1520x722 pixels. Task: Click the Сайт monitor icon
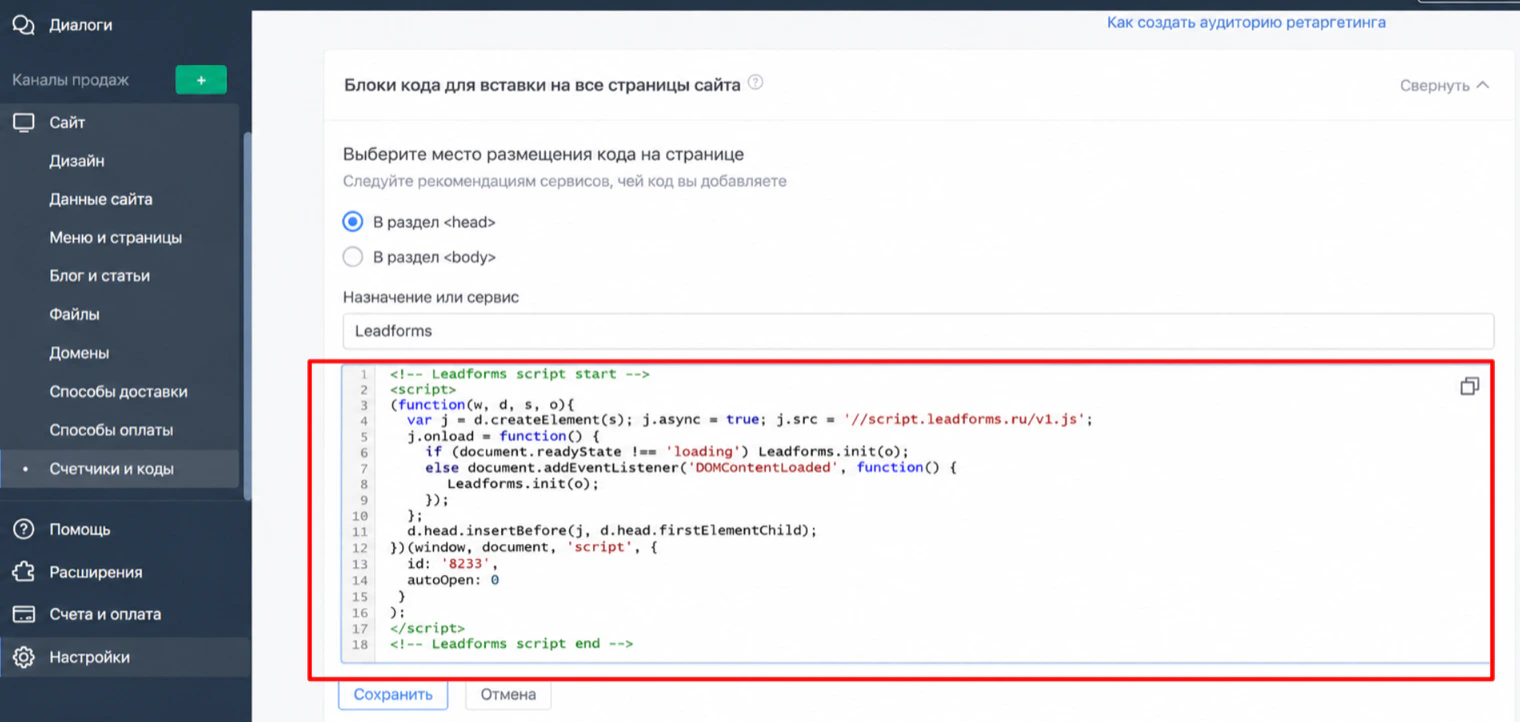coord(23,123)
